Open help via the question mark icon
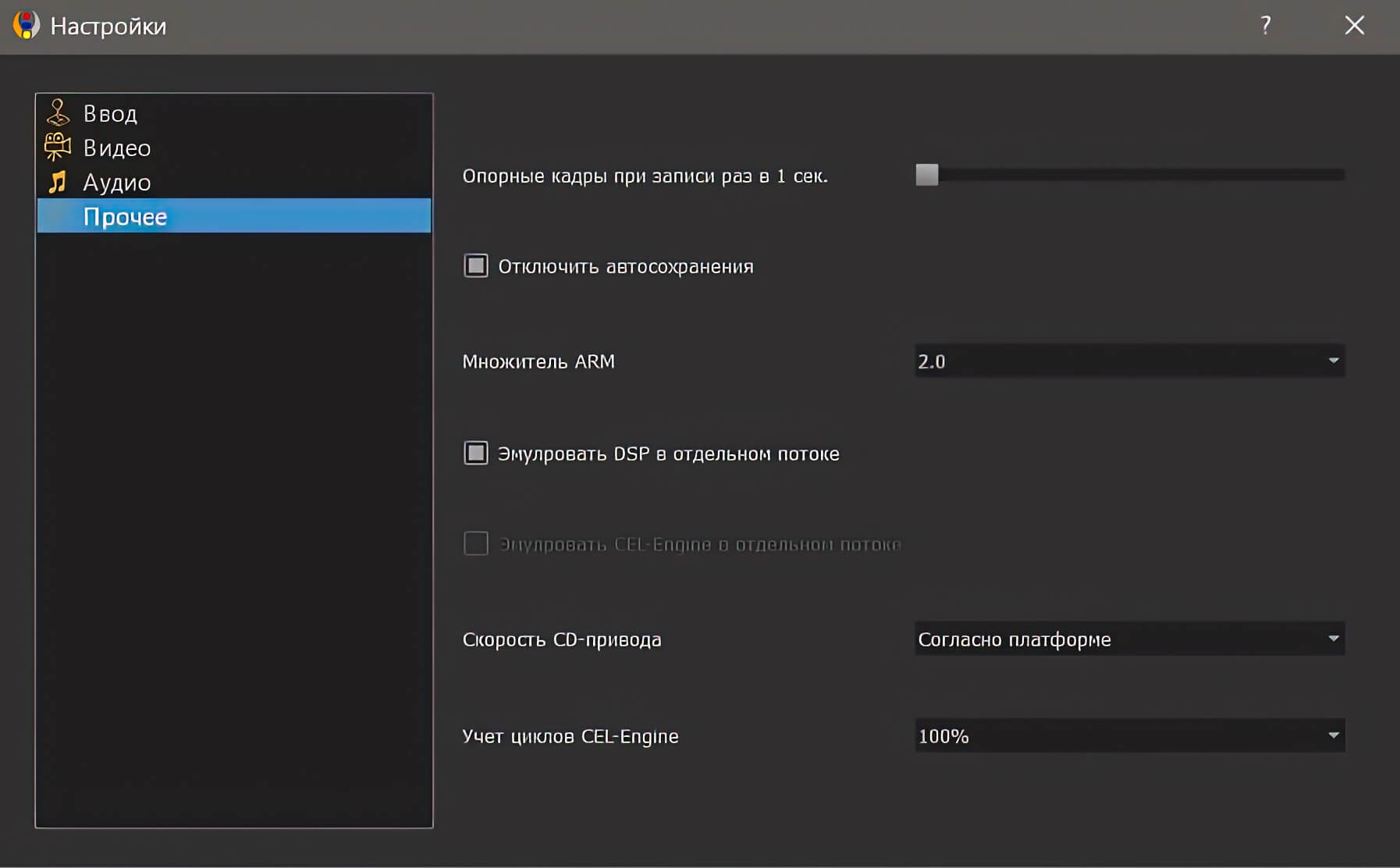The image size is (1400, 868). pos(1265,25)
